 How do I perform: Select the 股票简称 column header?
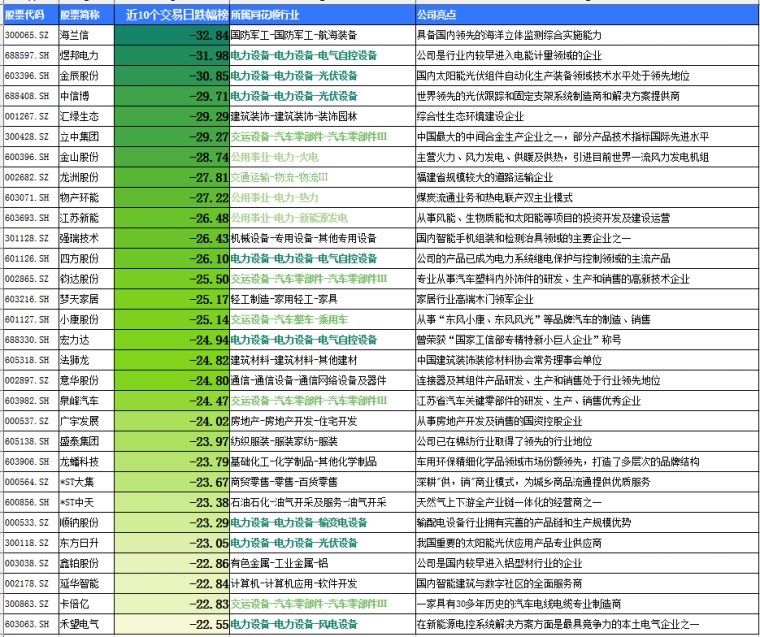click(x=86, y=15)
